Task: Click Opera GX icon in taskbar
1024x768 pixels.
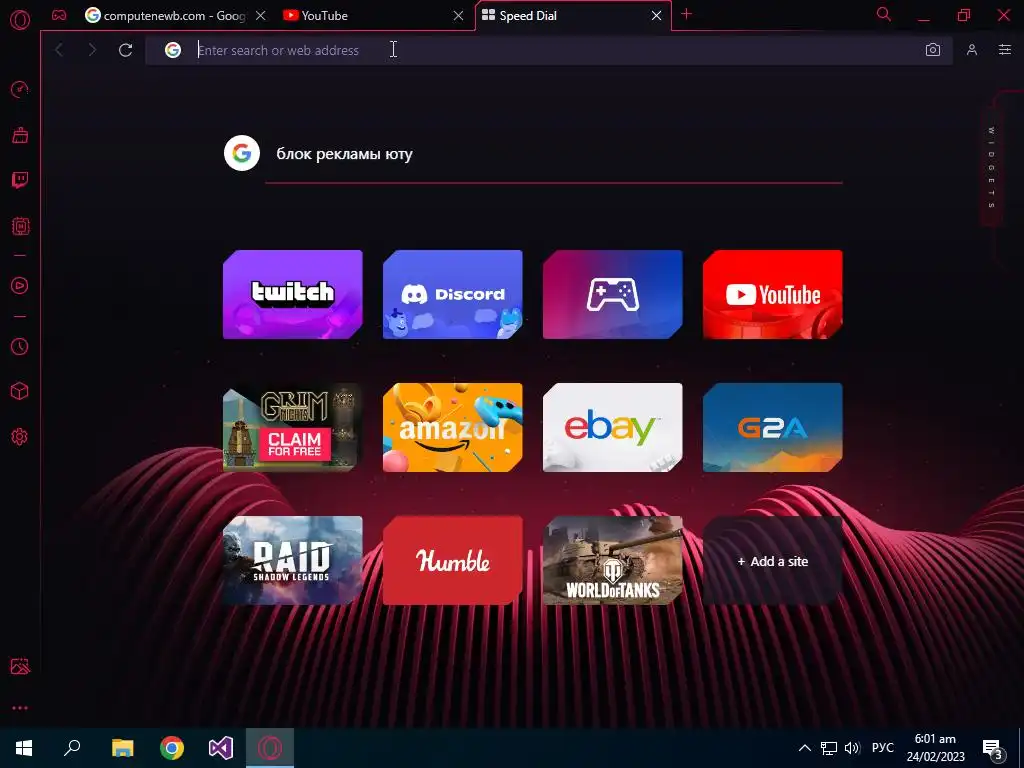Action: click(x=270, y=748)
